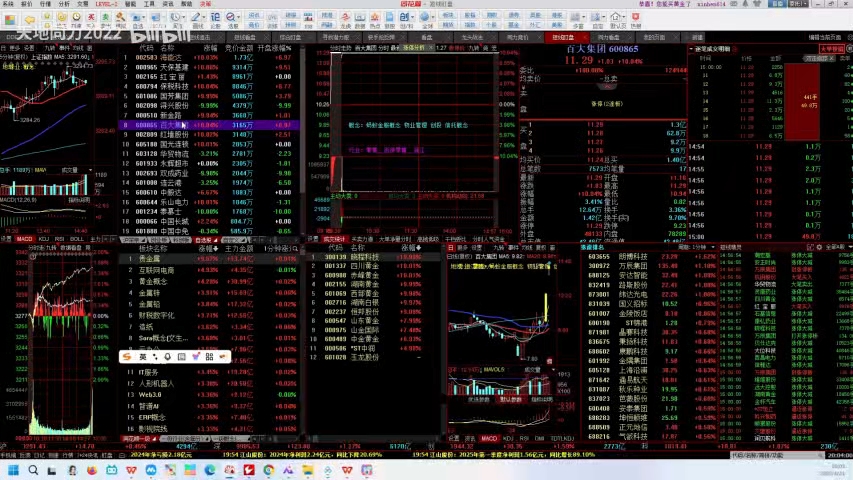Viewport: 853px width, 480px height.
Task: Click the 买入 buy toolbar icon
Action: pos(91,20)
